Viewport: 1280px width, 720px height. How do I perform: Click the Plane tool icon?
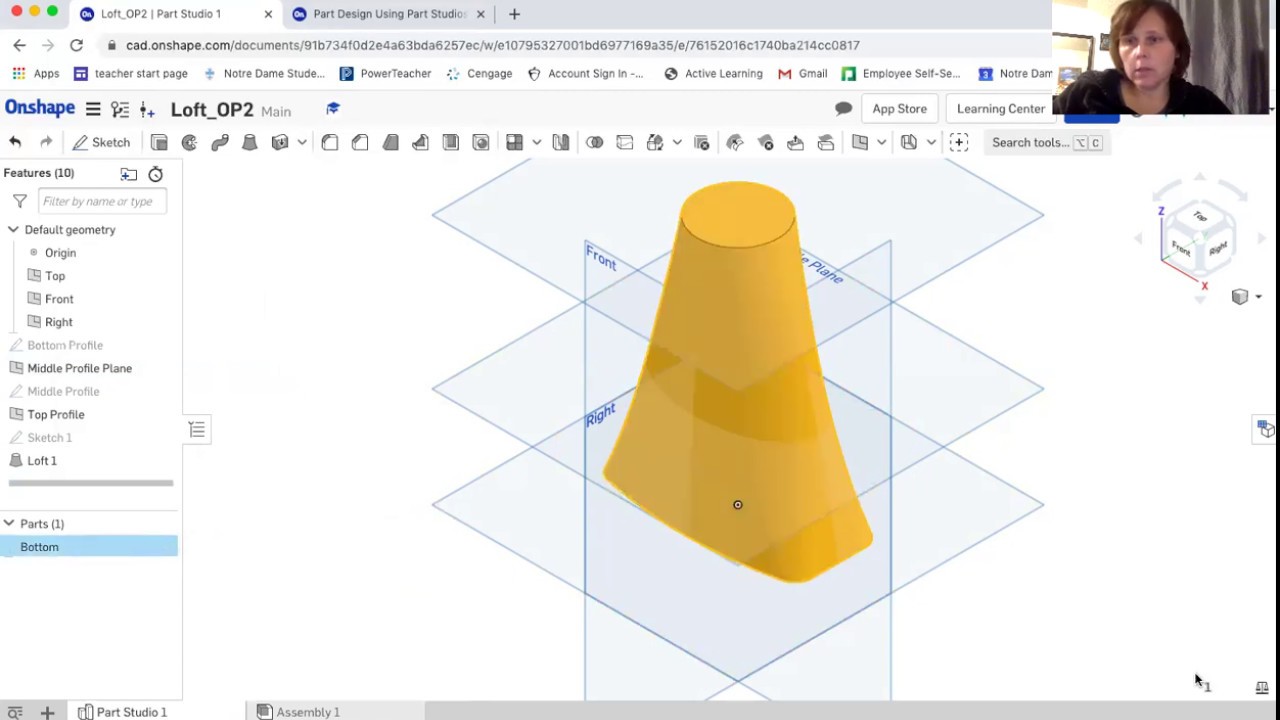(860, 142)
